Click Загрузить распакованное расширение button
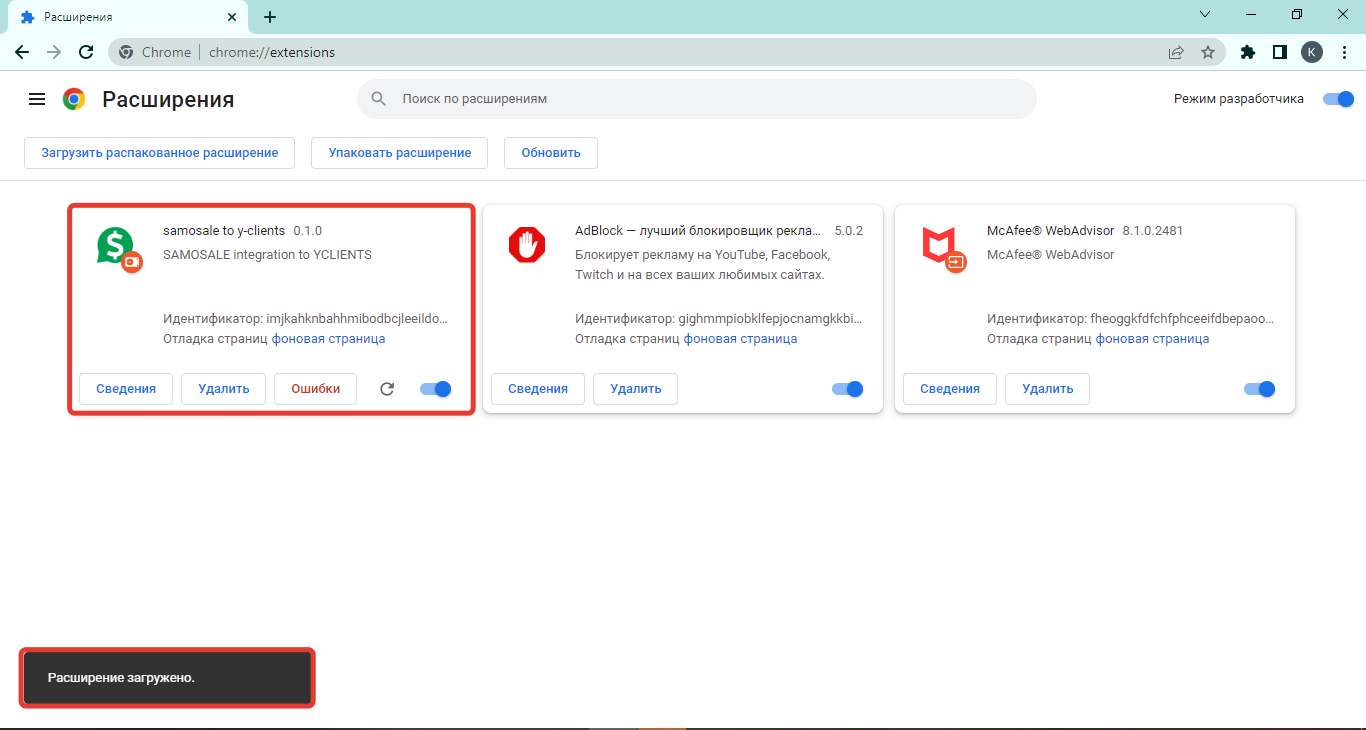This screenshot has height=730, width=1366. 159,153
